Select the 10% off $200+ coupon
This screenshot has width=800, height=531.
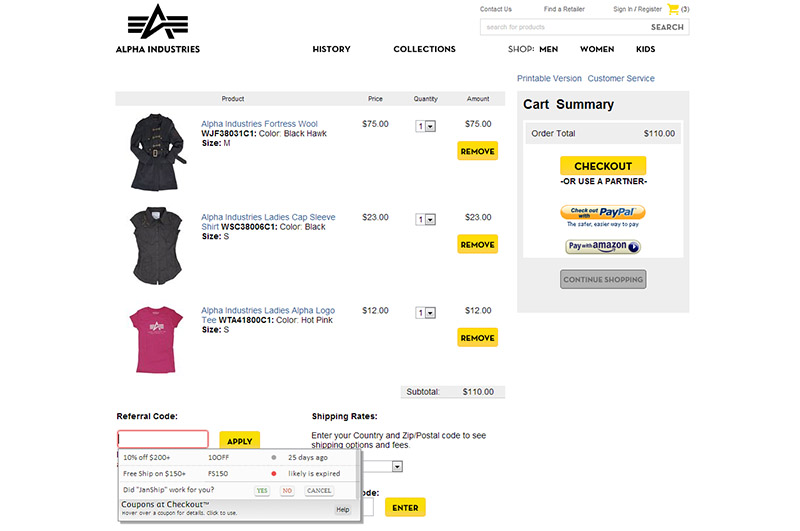click(x=146, y=458)
